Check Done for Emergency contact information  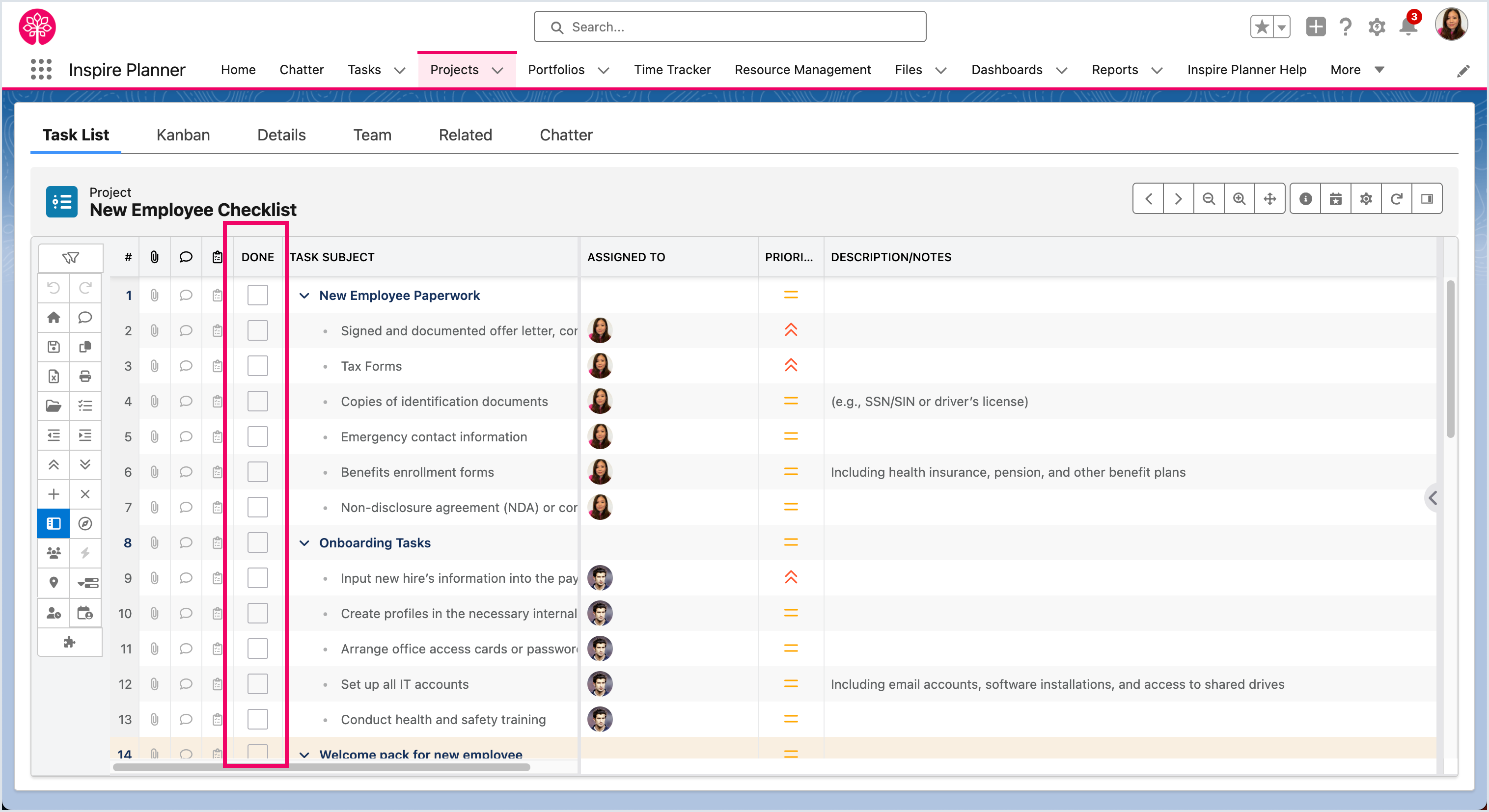(x=258, y=436)
